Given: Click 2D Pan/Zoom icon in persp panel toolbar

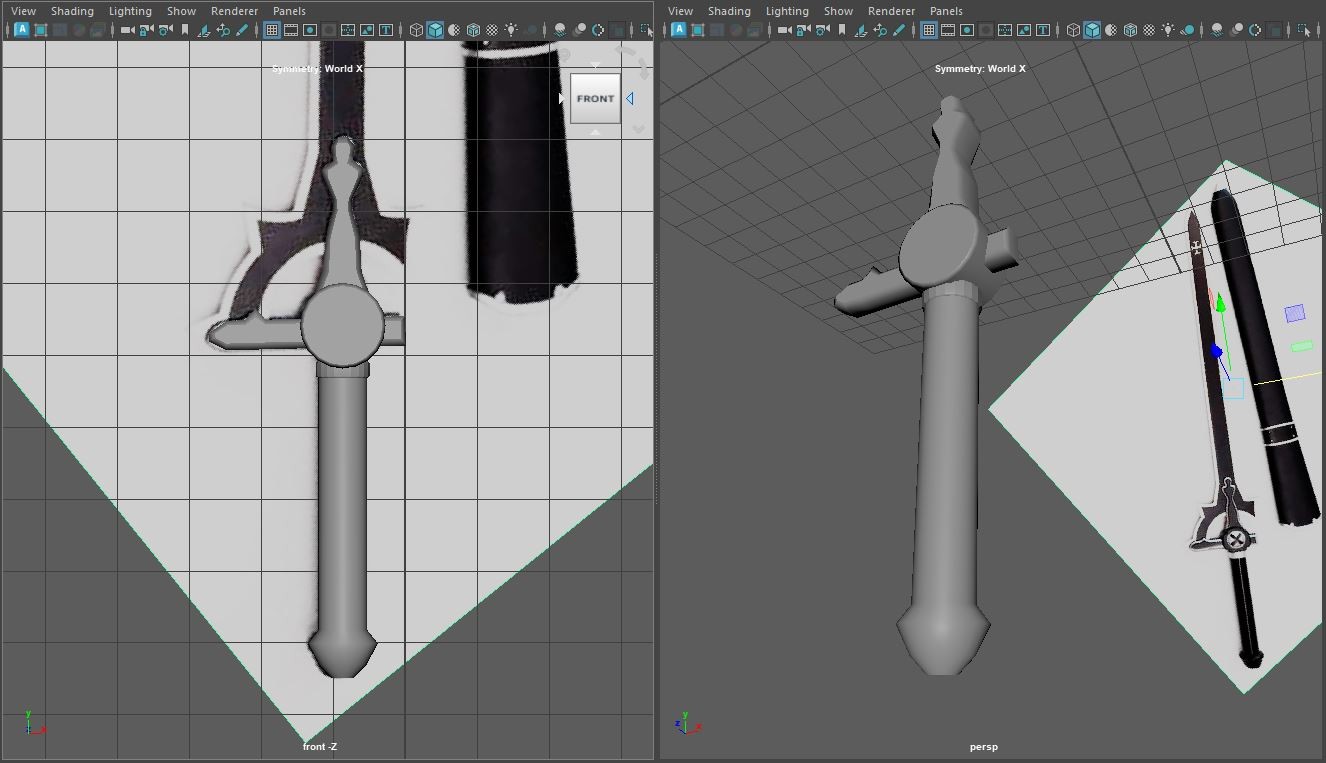Looking at the screenshot, I should (x=879, y=30).
